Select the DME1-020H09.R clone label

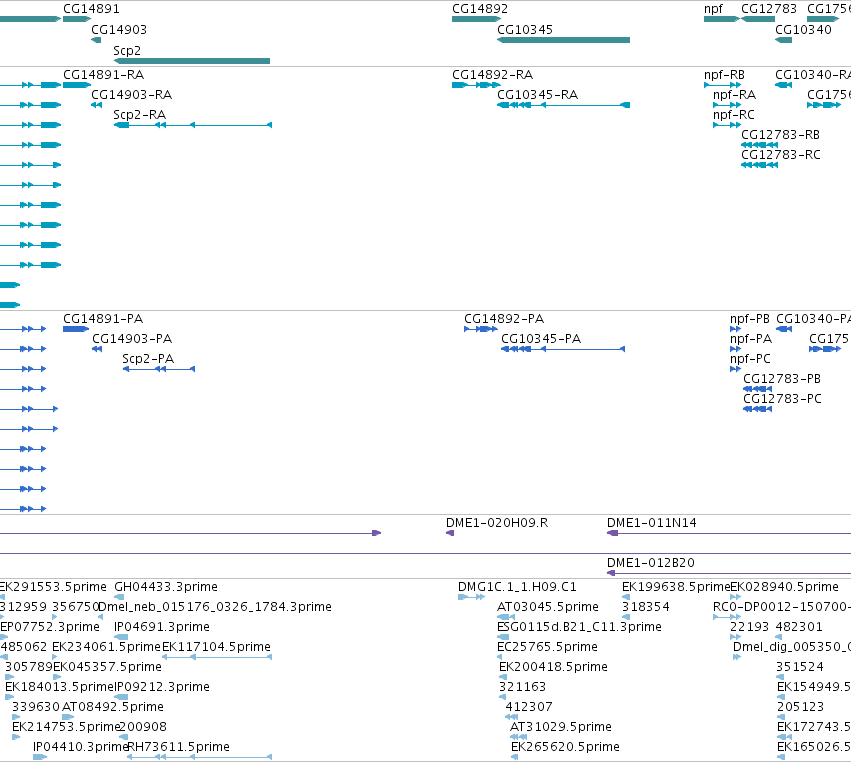click(x=497, y=523)
